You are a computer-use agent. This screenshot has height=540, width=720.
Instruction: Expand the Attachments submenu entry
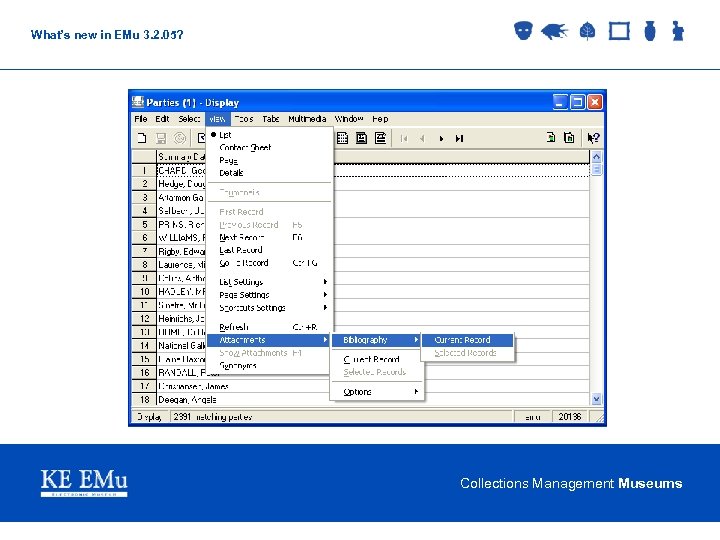[270, 340]
